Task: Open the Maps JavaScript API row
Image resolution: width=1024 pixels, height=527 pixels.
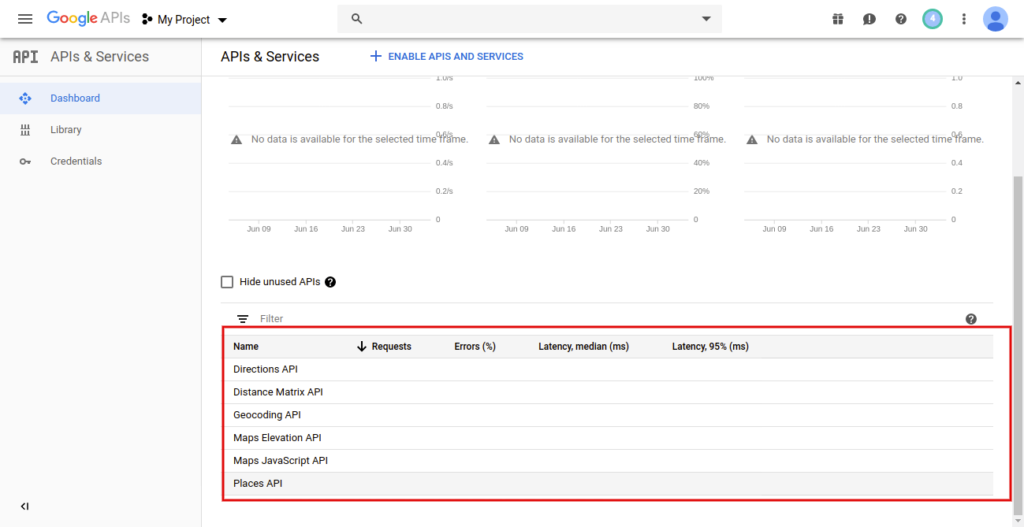Action: click(609, 461)
